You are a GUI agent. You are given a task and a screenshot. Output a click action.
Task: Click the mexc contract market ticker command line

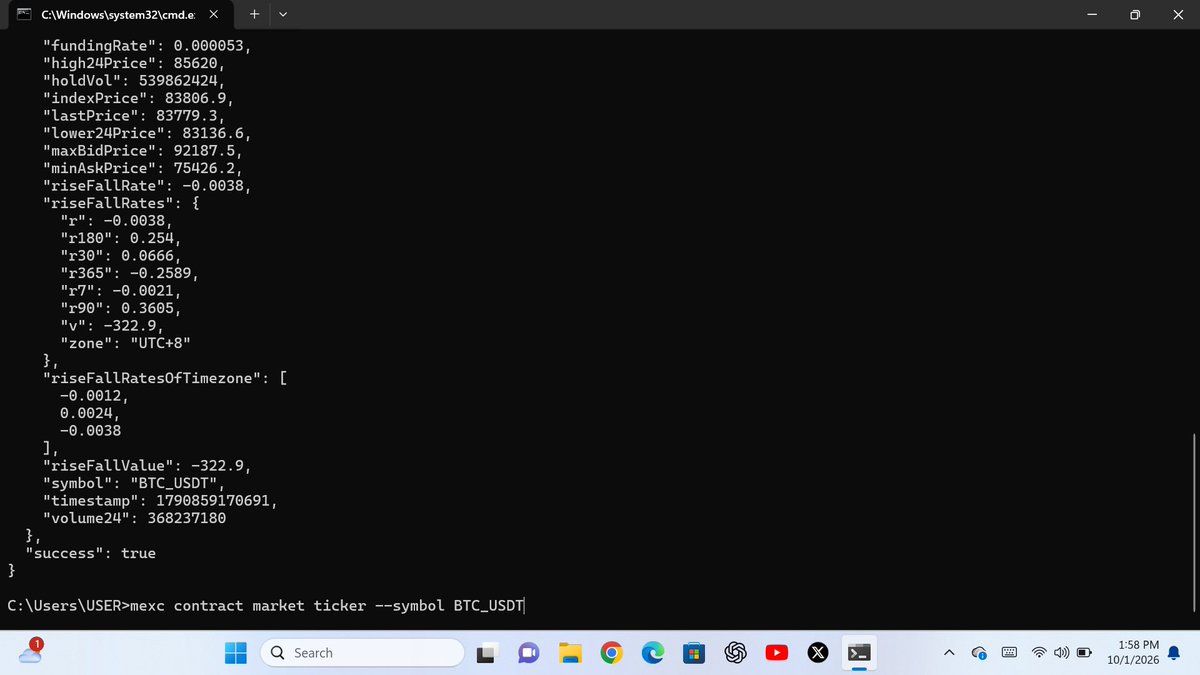click(266, 606)
